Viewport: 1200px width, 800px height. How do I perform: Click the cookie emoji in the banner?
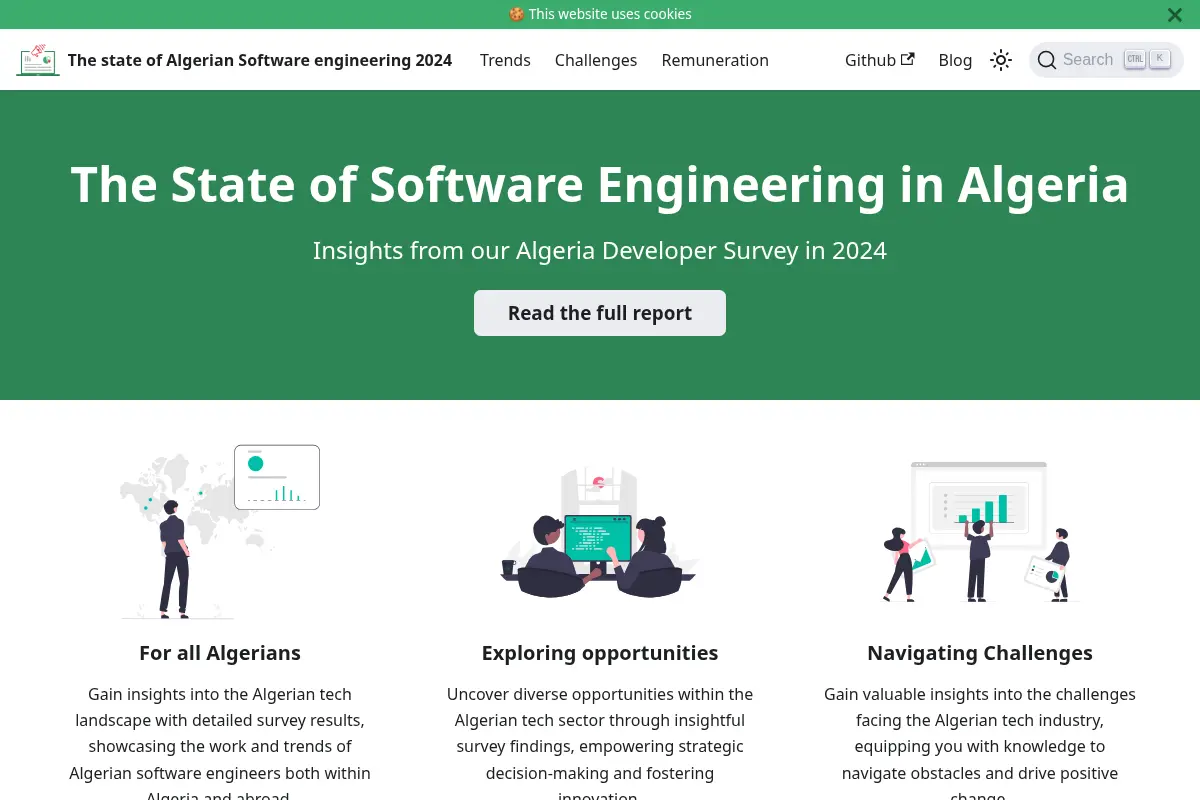tap(516, 14)
